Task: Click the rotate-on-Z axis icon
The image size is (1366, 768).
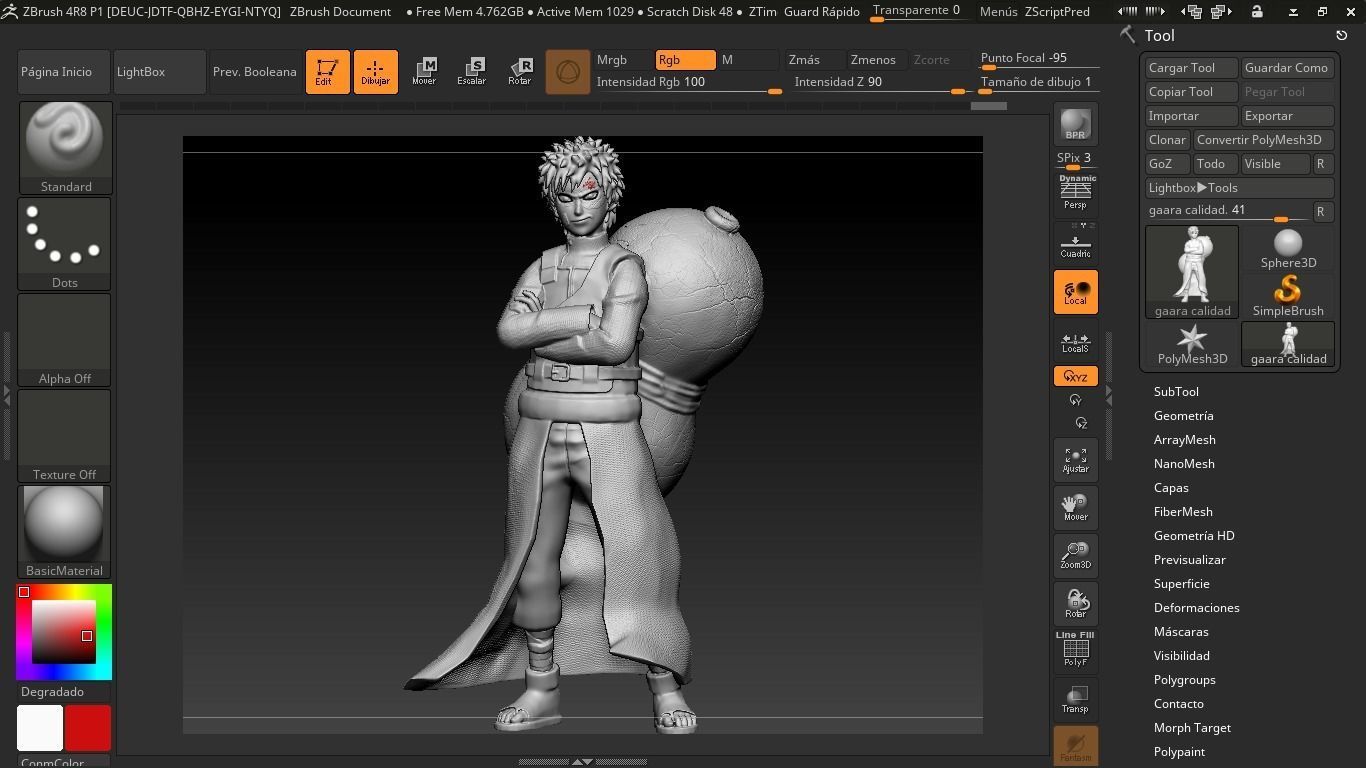Action: point(1081,423)
